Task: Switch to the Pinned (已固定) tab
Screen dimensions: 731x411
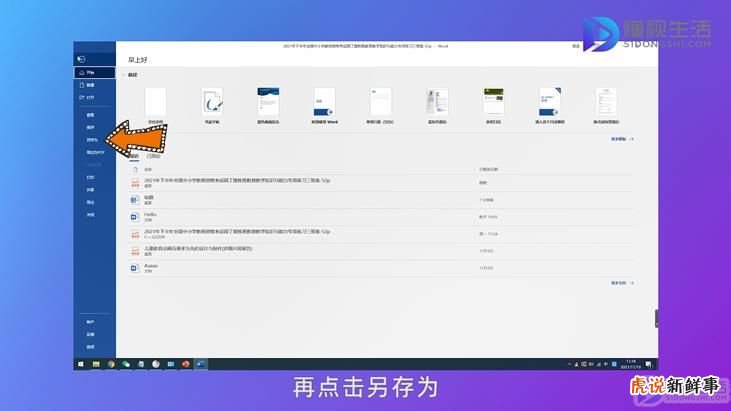Action: pos(153,156)
